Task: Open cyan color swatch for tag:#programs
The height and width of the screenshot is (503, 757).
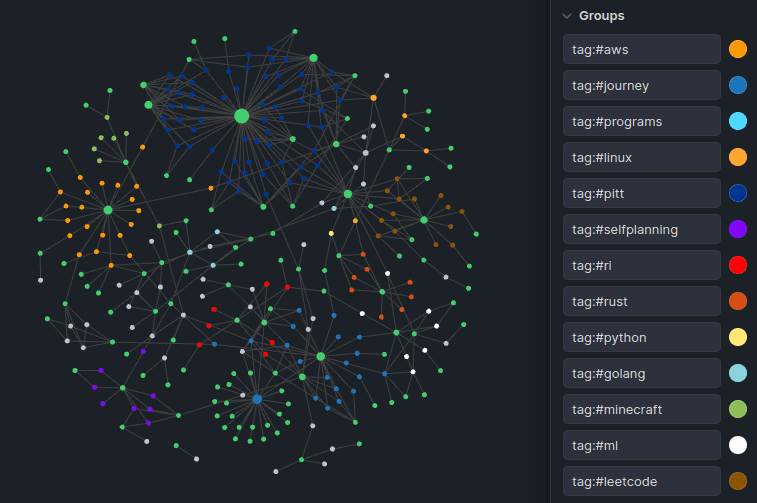Action: (x=738, y=121)
